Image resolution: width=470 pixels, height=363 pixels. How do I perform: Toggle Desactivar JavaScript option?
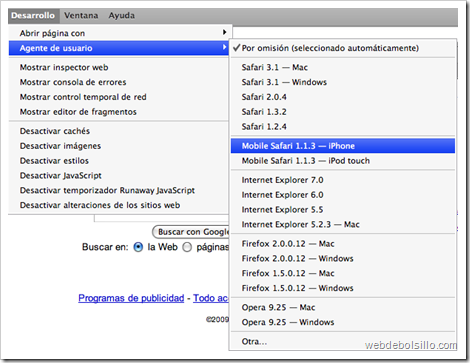coord(118,175)
